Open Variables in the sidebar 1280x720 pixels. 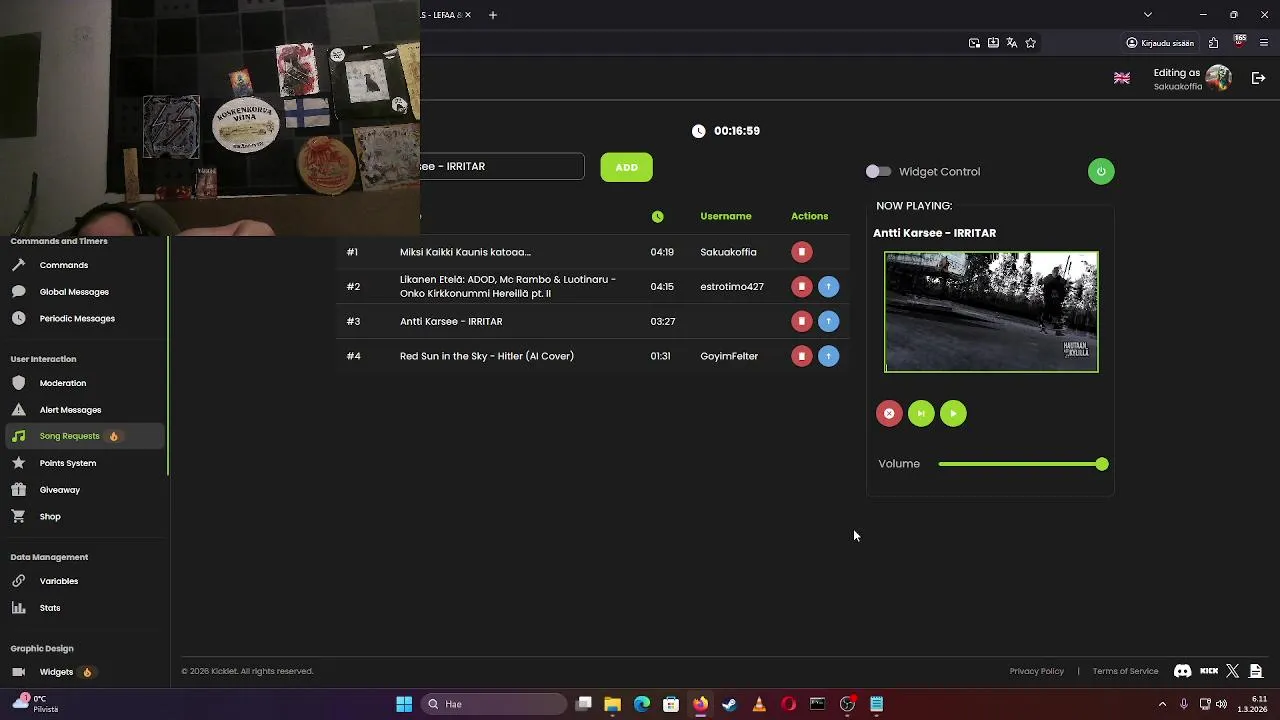[x=59, y=581]
